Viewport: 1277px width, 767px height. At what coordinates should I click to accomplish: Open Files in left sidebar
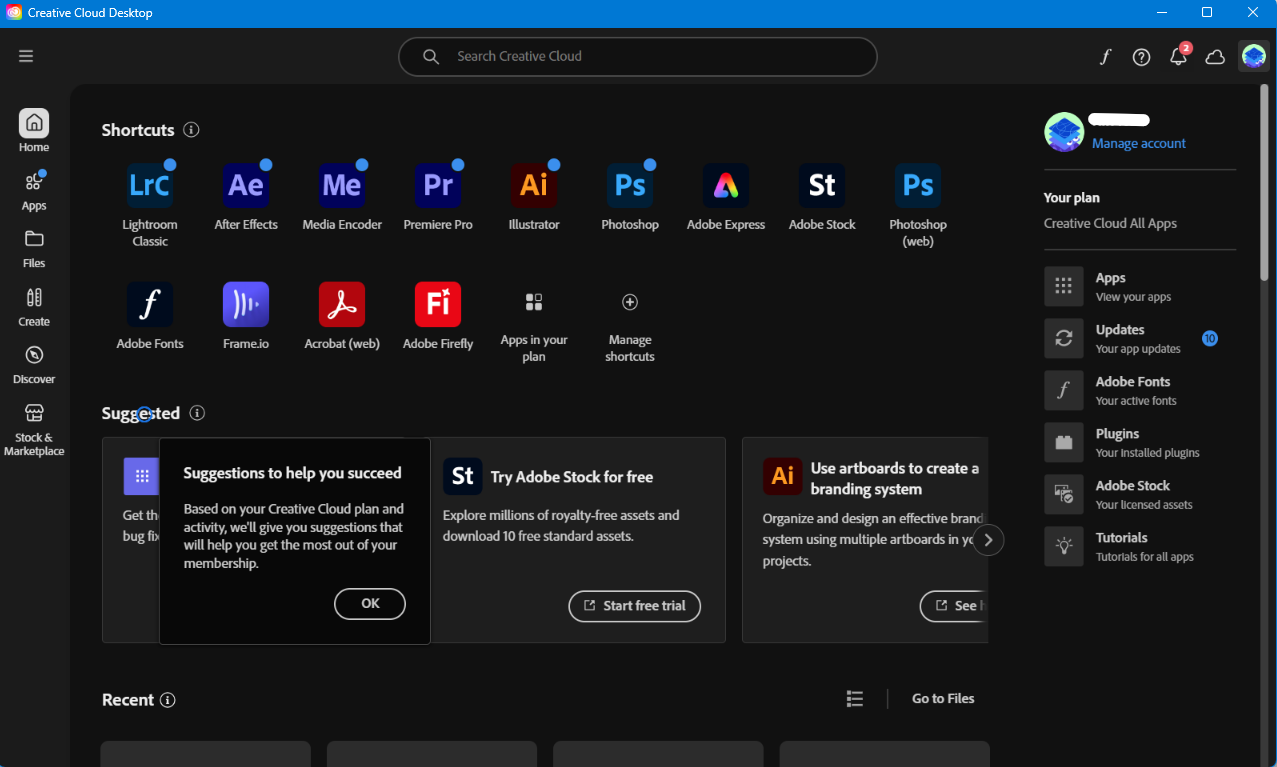pyautogui.click(x=34, y=248)
